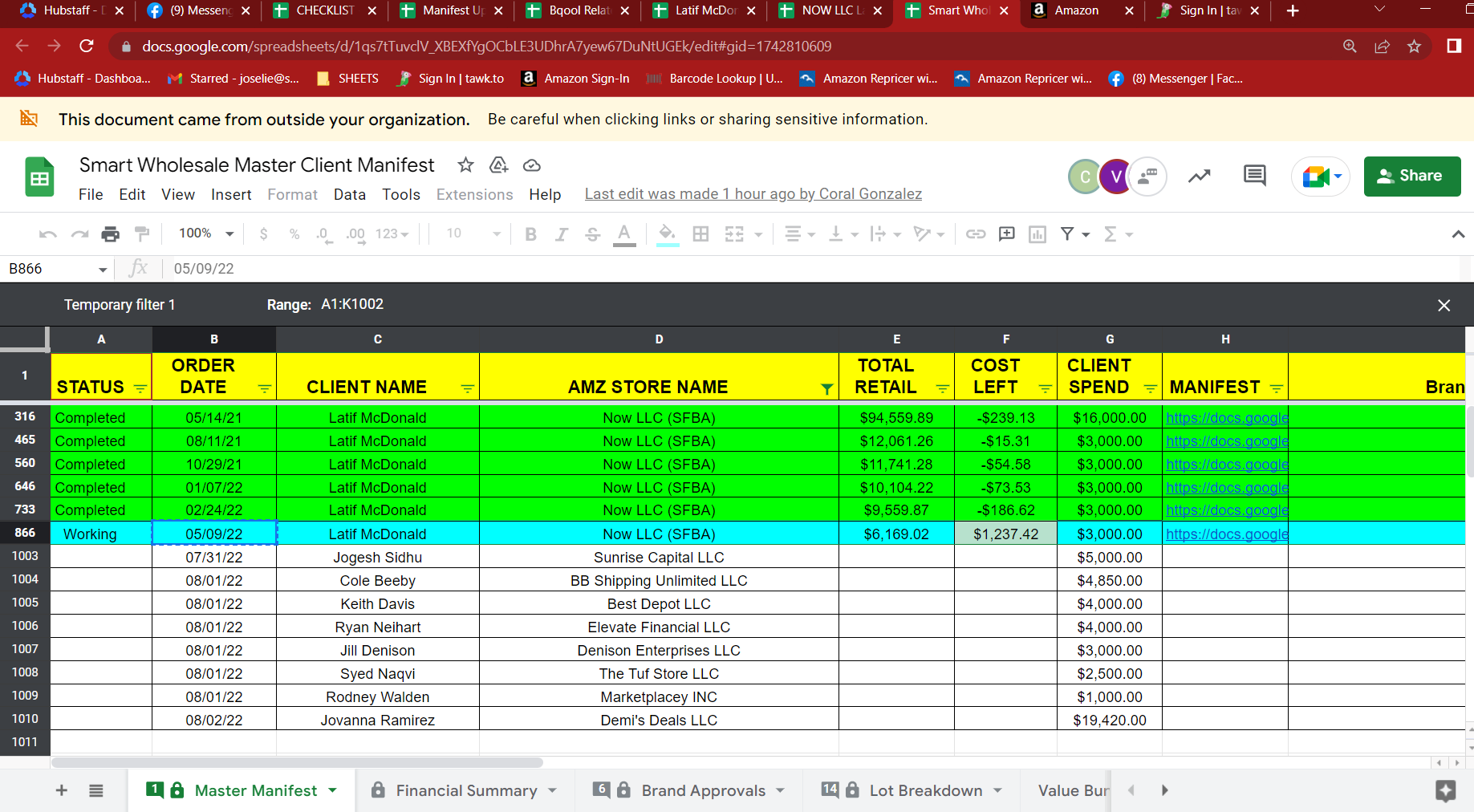The image size is (1474, 812).
Task: Apply percent format icon
Action: (294, 234)
